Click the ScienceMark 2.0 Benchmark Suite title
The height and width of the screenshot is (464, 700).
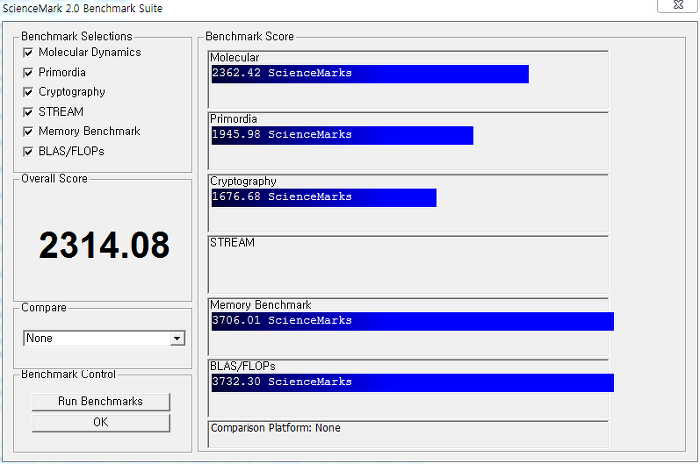83,8
